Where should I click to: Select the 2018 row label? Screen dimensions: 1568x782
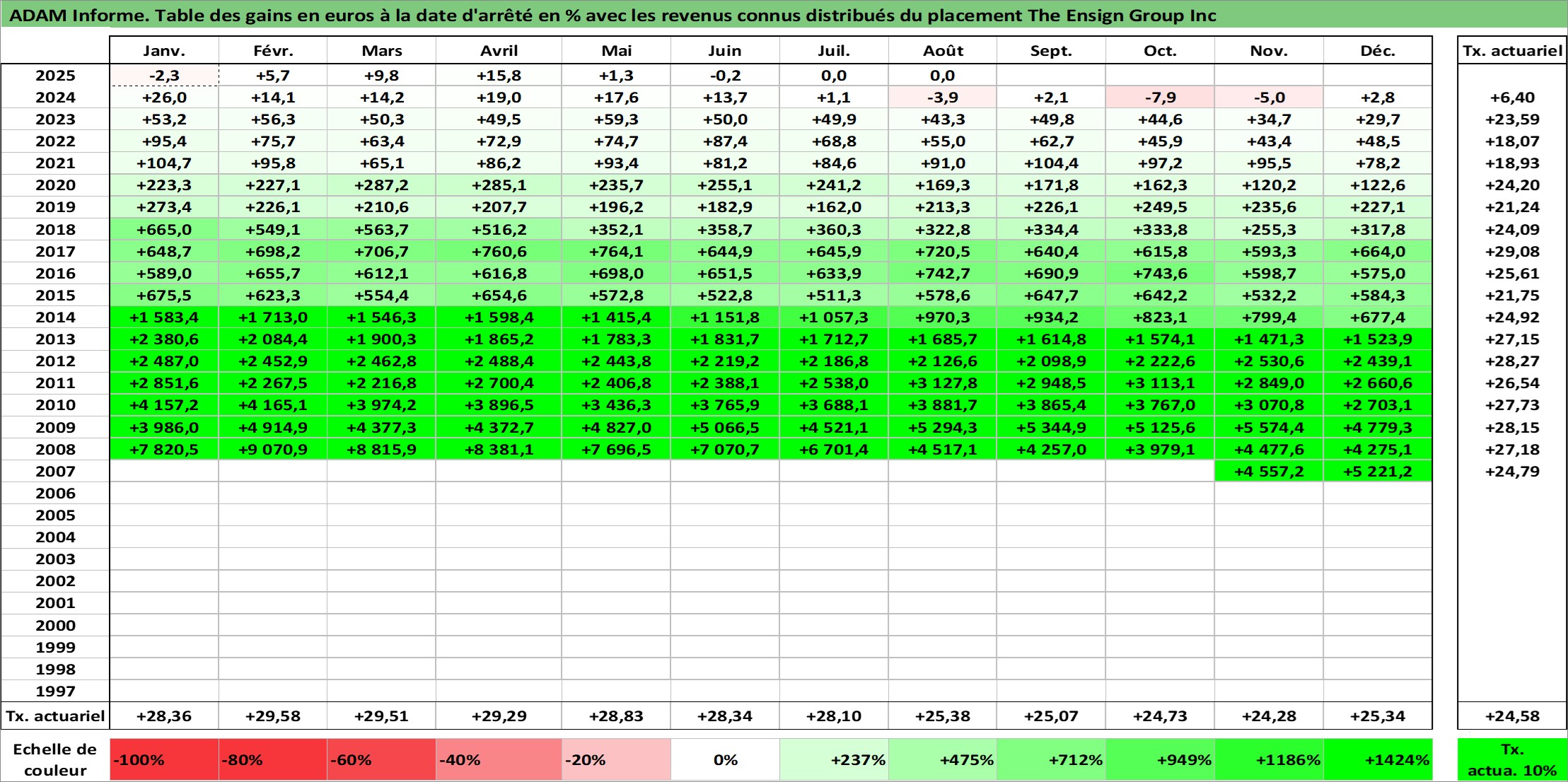pyautogui.click(x=55, y=230)
